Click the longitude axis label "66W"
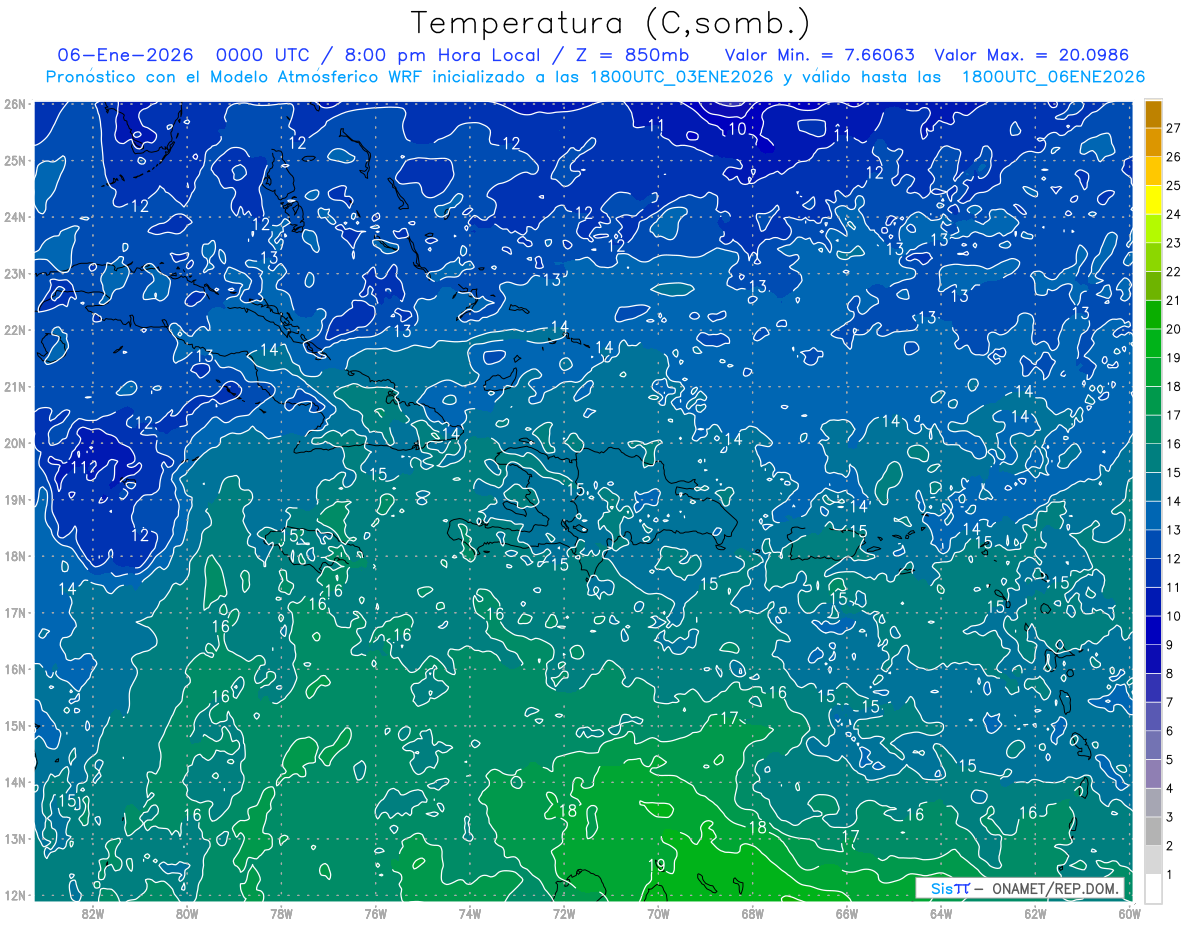1200x927 pixels. click(x=846, y=912)
